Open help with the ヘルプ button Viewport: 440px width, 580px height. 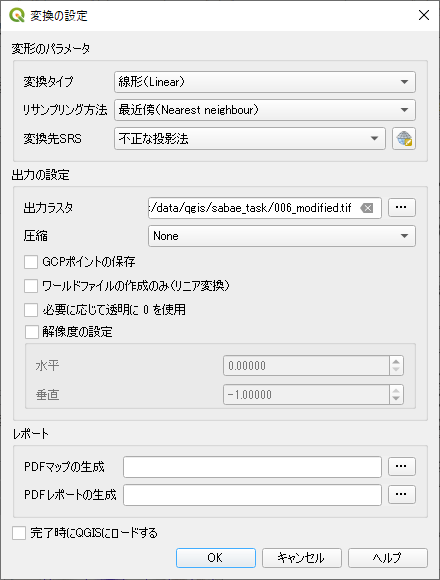[x=388, y=558]
